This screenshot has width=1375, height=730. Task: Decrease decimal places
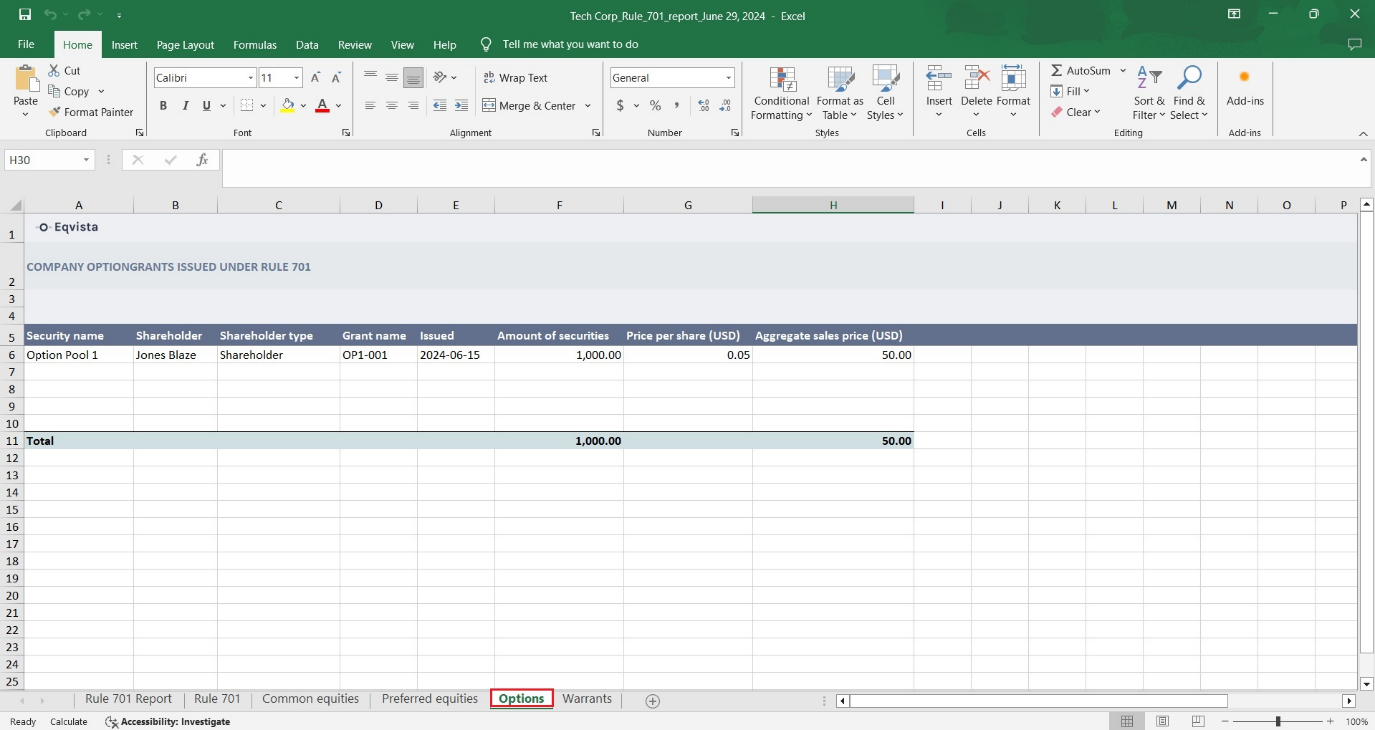pos(725,105)
